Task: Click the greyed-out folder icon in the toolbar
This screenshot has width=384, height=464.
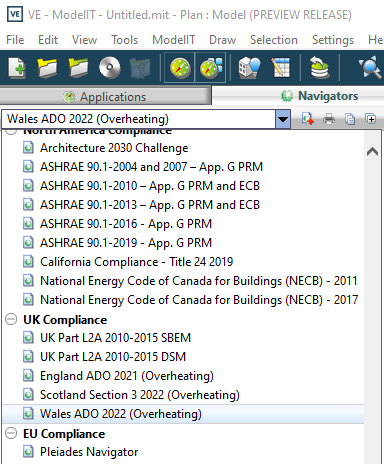Action: pos(140,68)
